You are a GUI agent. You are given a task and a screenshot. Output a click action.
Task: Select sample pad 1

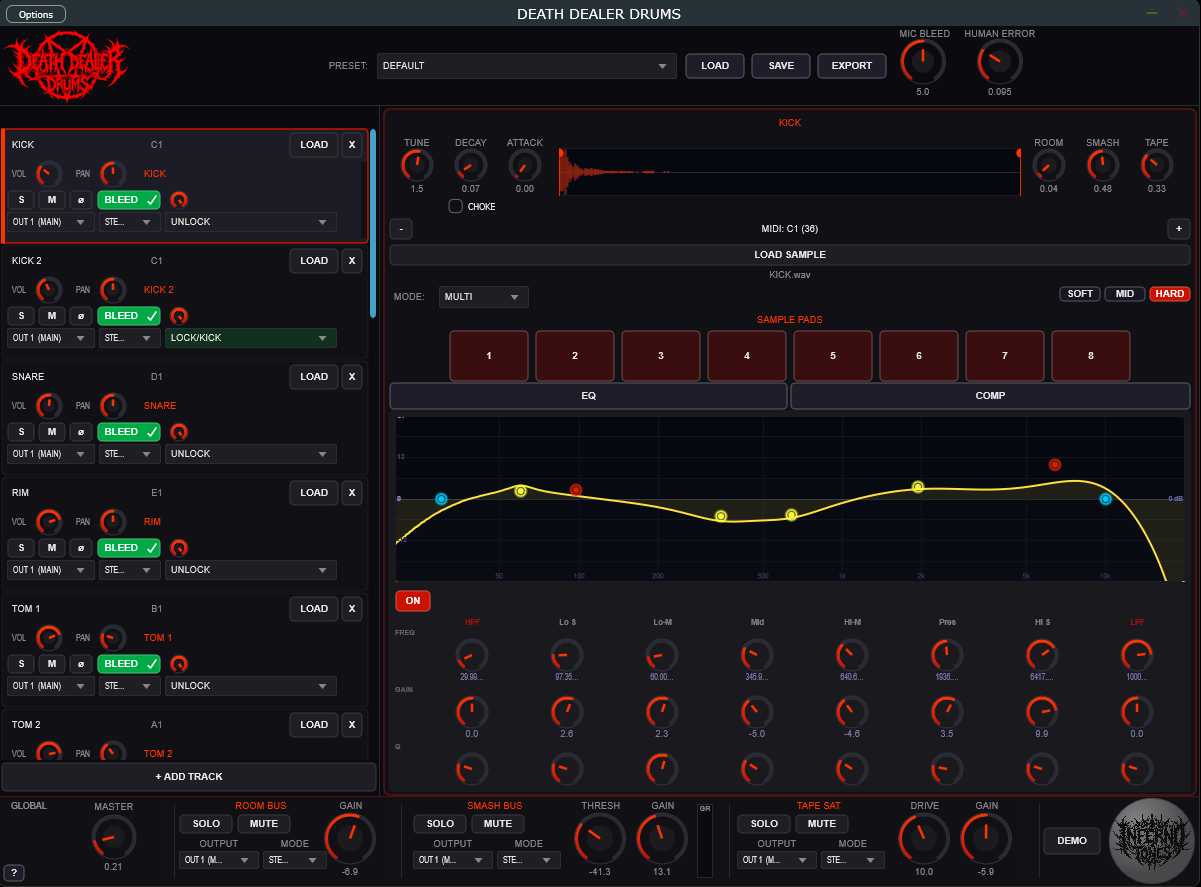(x=489, y=356)
